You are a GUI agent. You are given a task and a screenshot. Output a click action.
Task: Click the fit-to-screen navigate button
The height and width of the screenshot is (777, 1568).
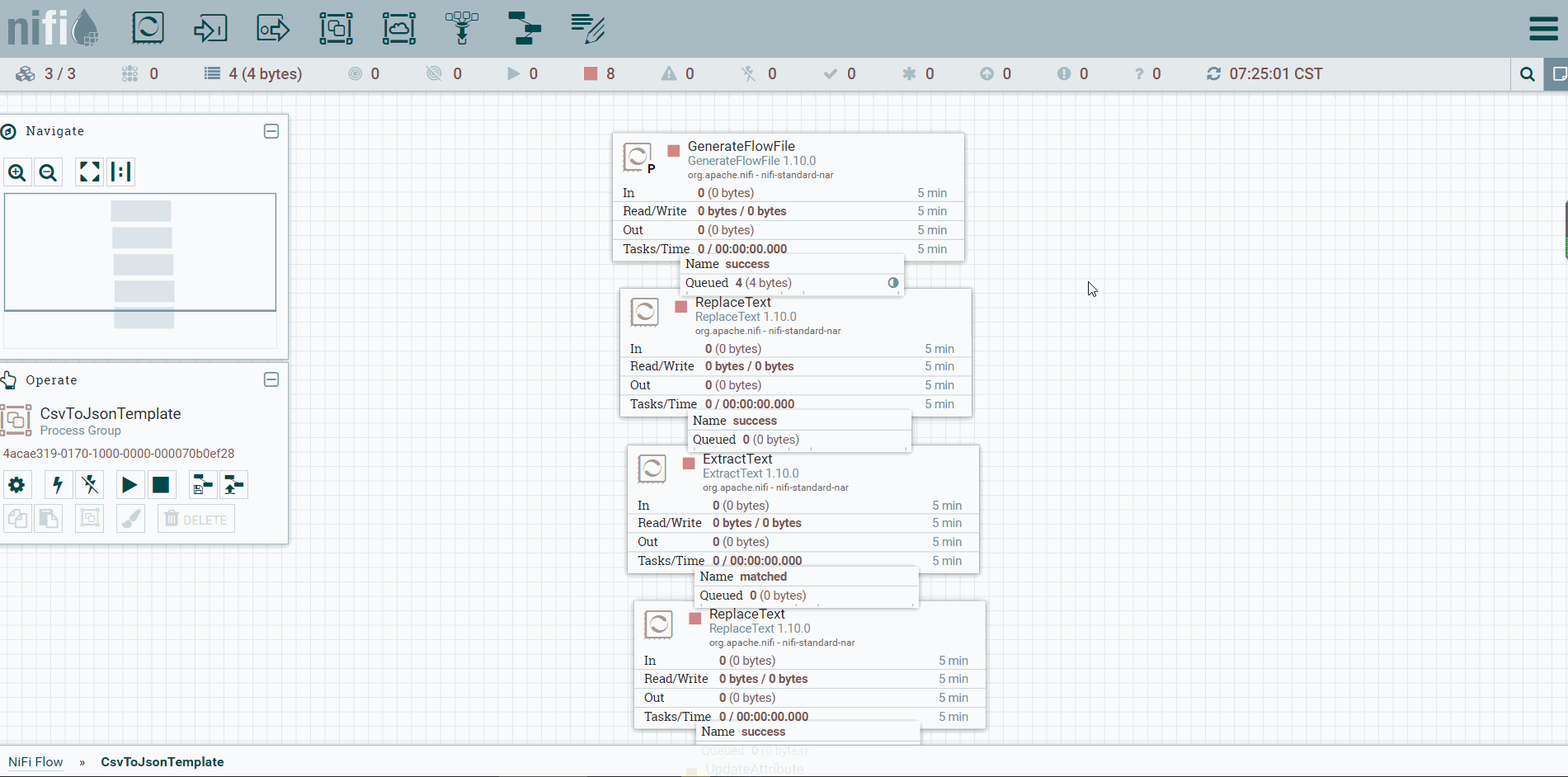89,172
